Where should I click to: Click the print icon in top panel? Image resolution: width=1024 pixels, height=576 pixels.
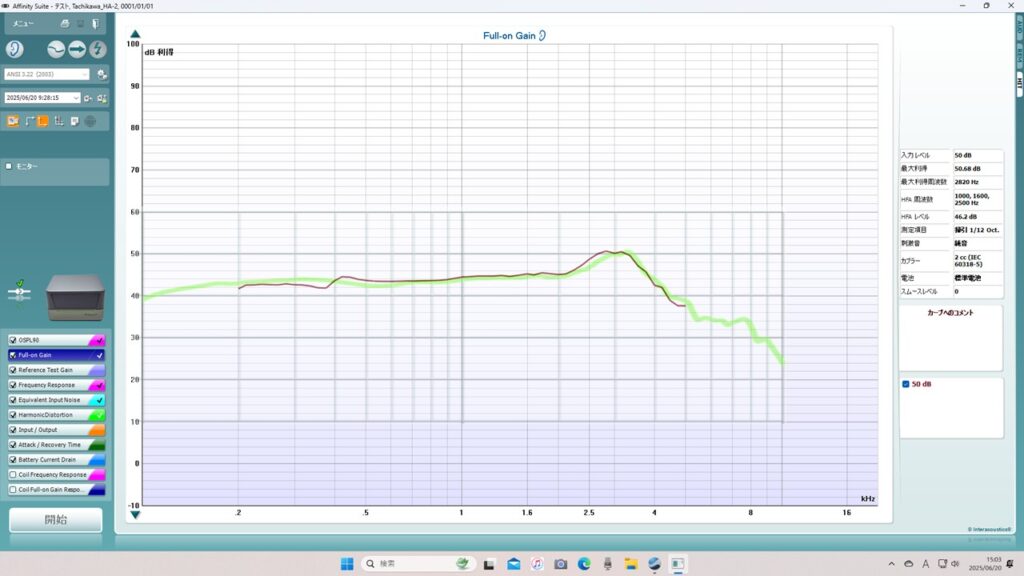click(65, 24)
